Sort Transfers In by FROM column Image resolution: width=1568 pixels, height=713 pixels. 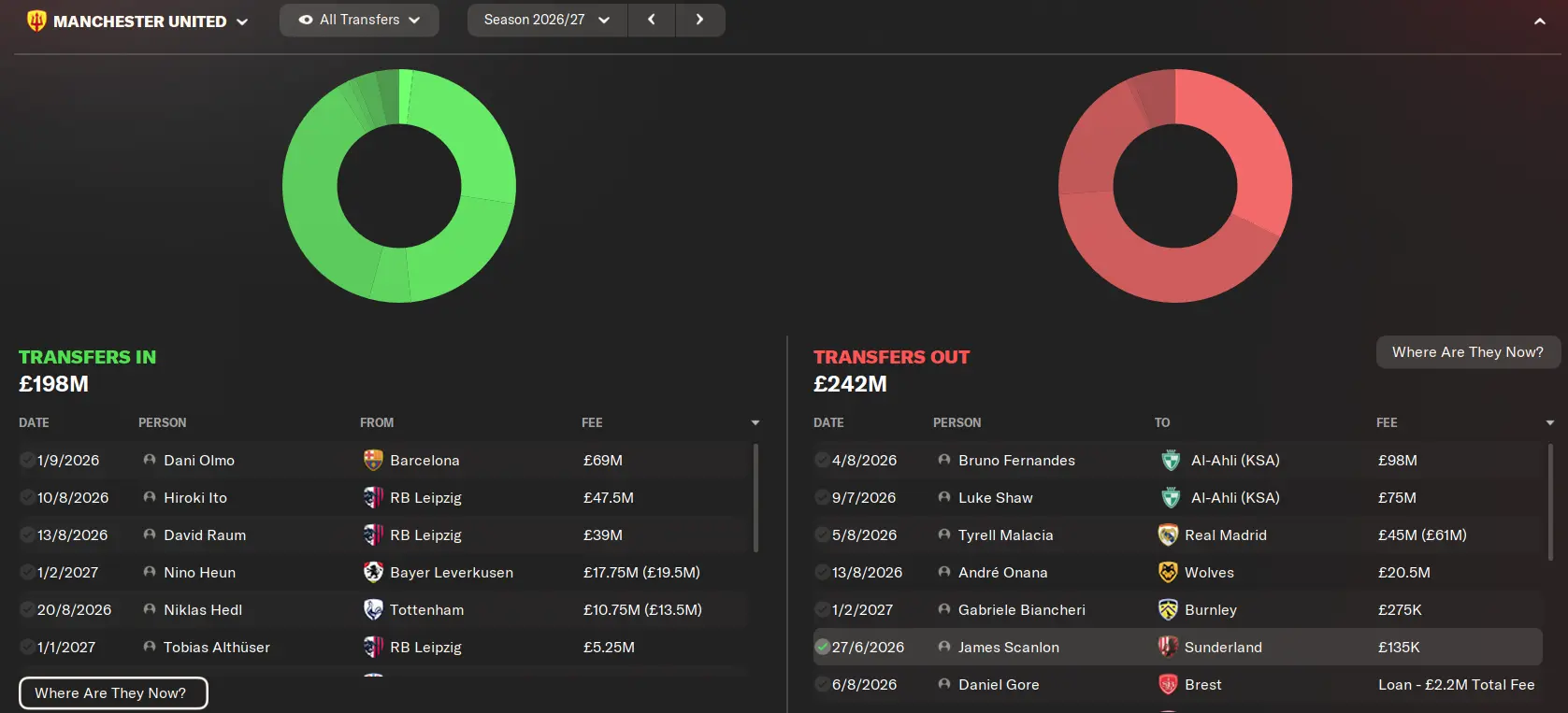pos(377,422)
